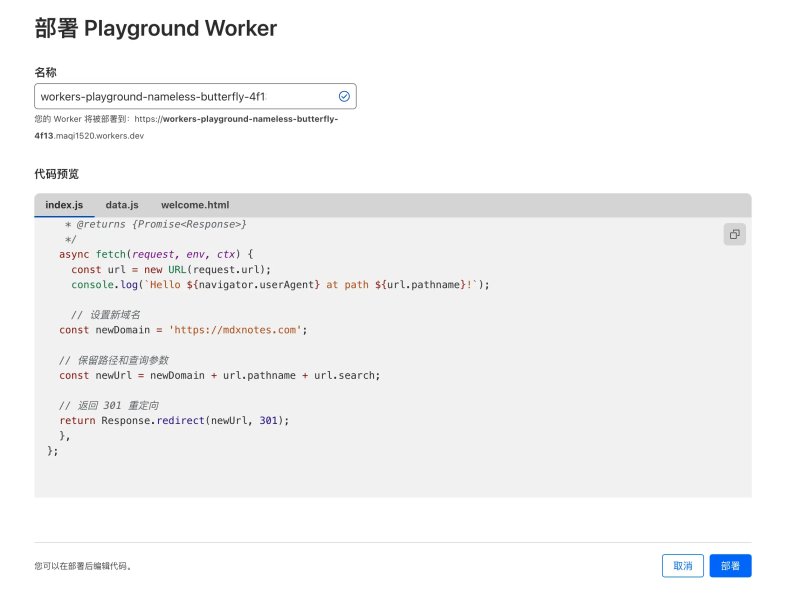Open the data.js tab
This screenshot has width=800, height=612.
[x=122, y=205]
